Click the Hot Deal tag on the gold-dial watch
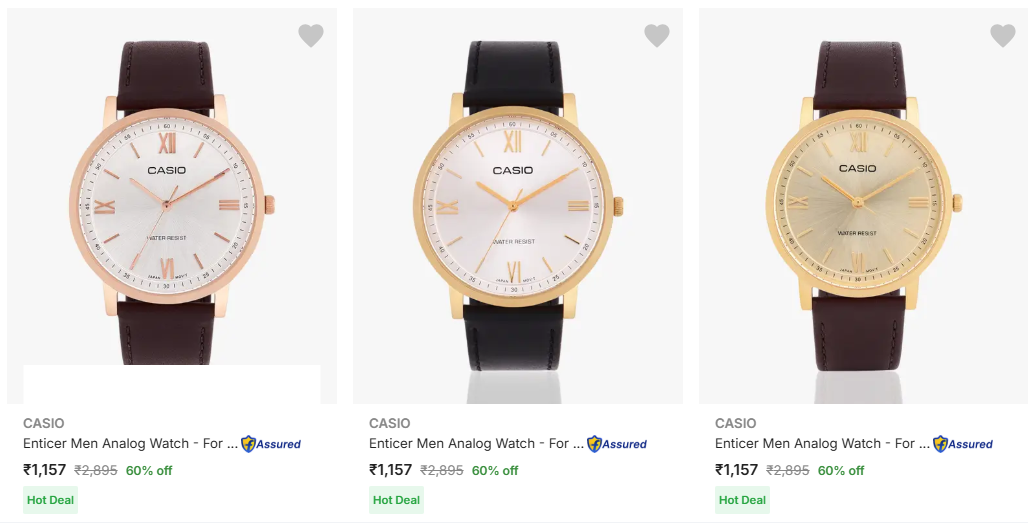The image size is (1028, 523). pos(742,500)
